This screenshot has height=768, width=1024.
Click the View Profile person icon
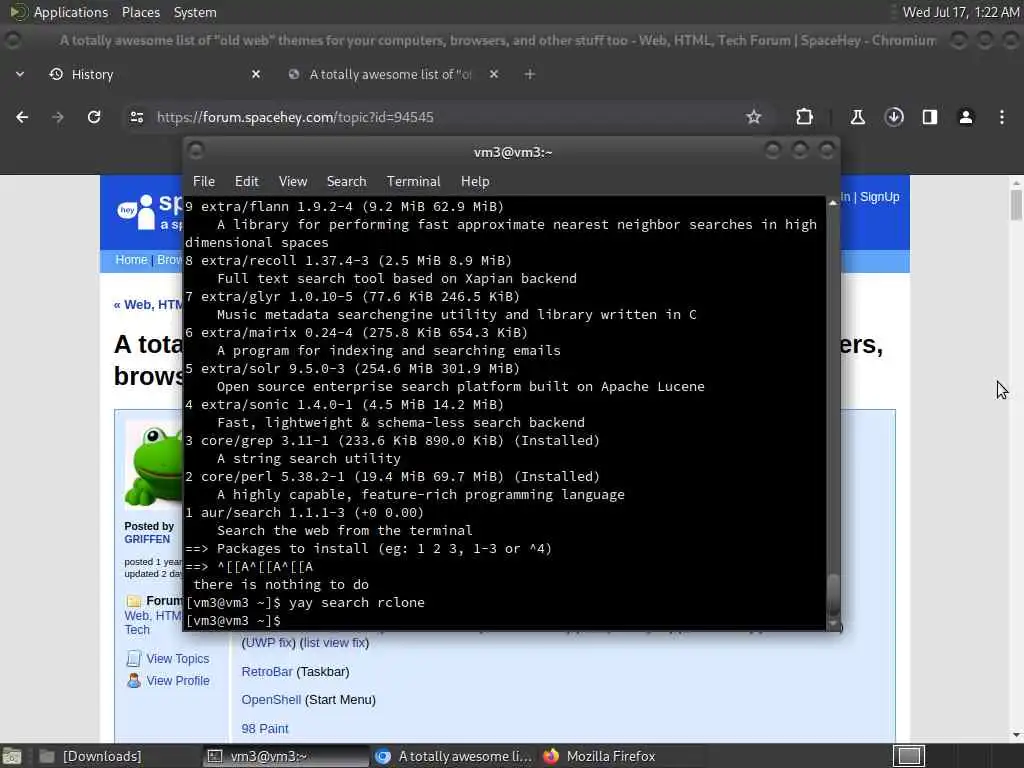(134, 680)
